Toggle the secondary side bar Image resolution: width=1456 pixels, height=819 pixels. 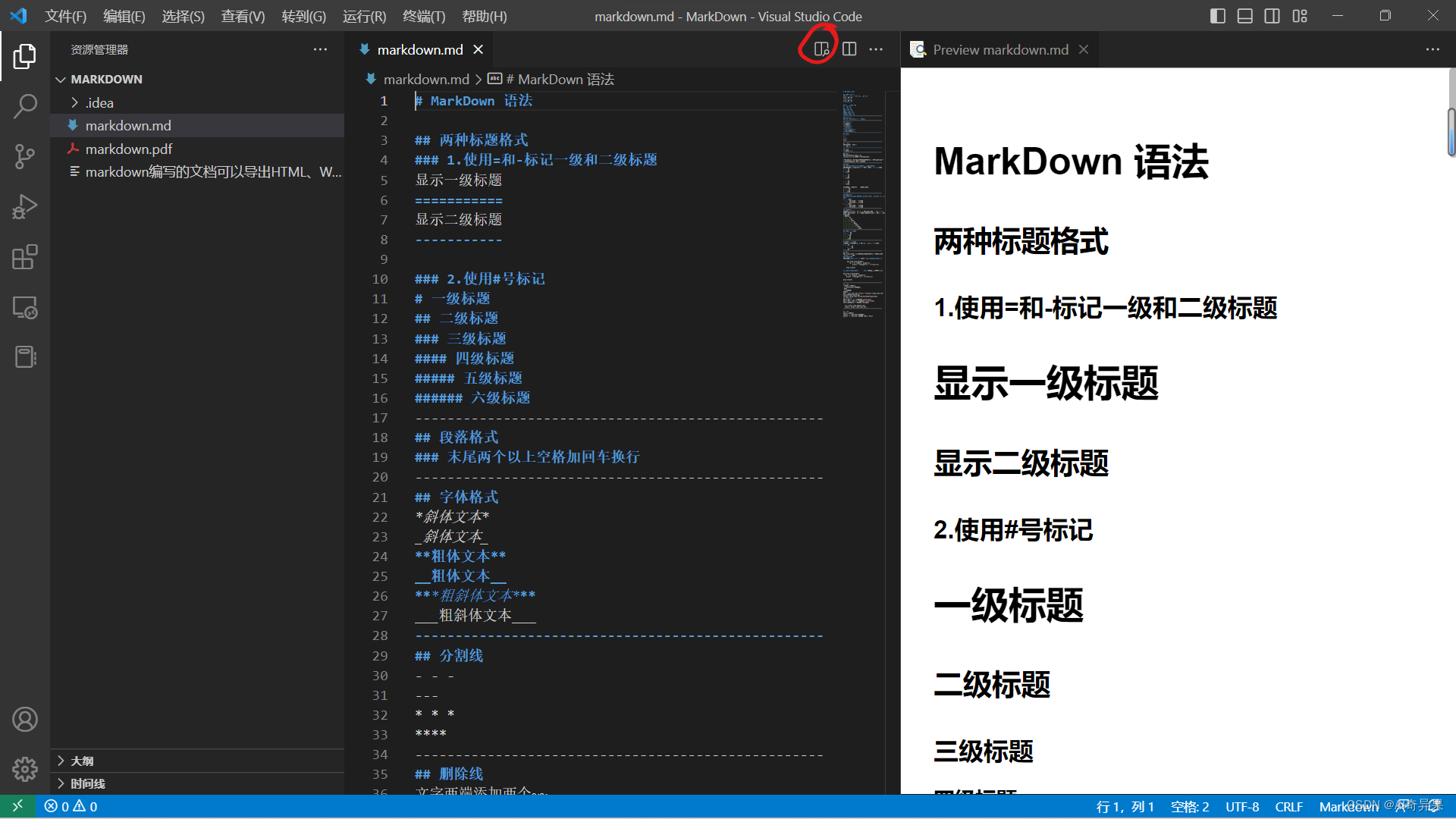coord(1272,15)
